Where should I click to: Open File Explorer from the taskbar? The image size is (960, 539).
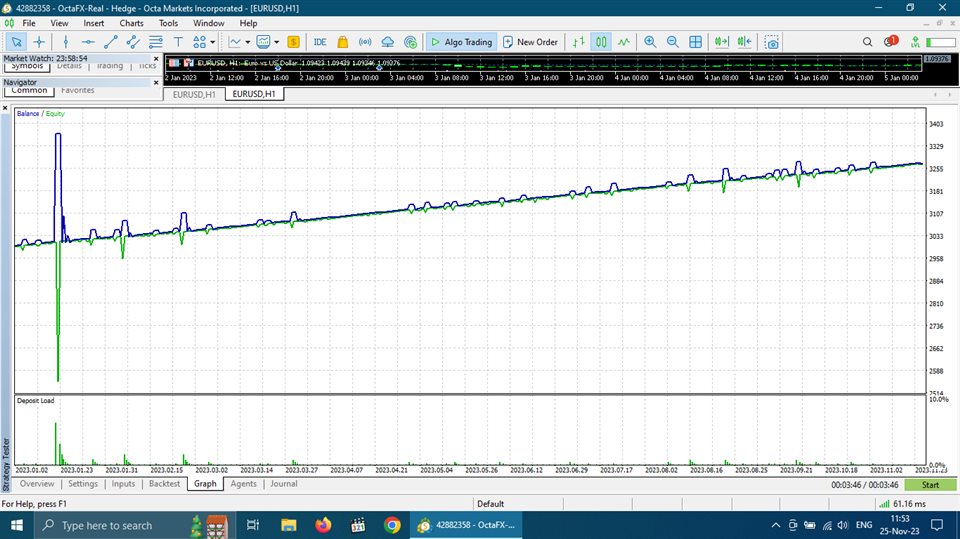pos(288,526)
